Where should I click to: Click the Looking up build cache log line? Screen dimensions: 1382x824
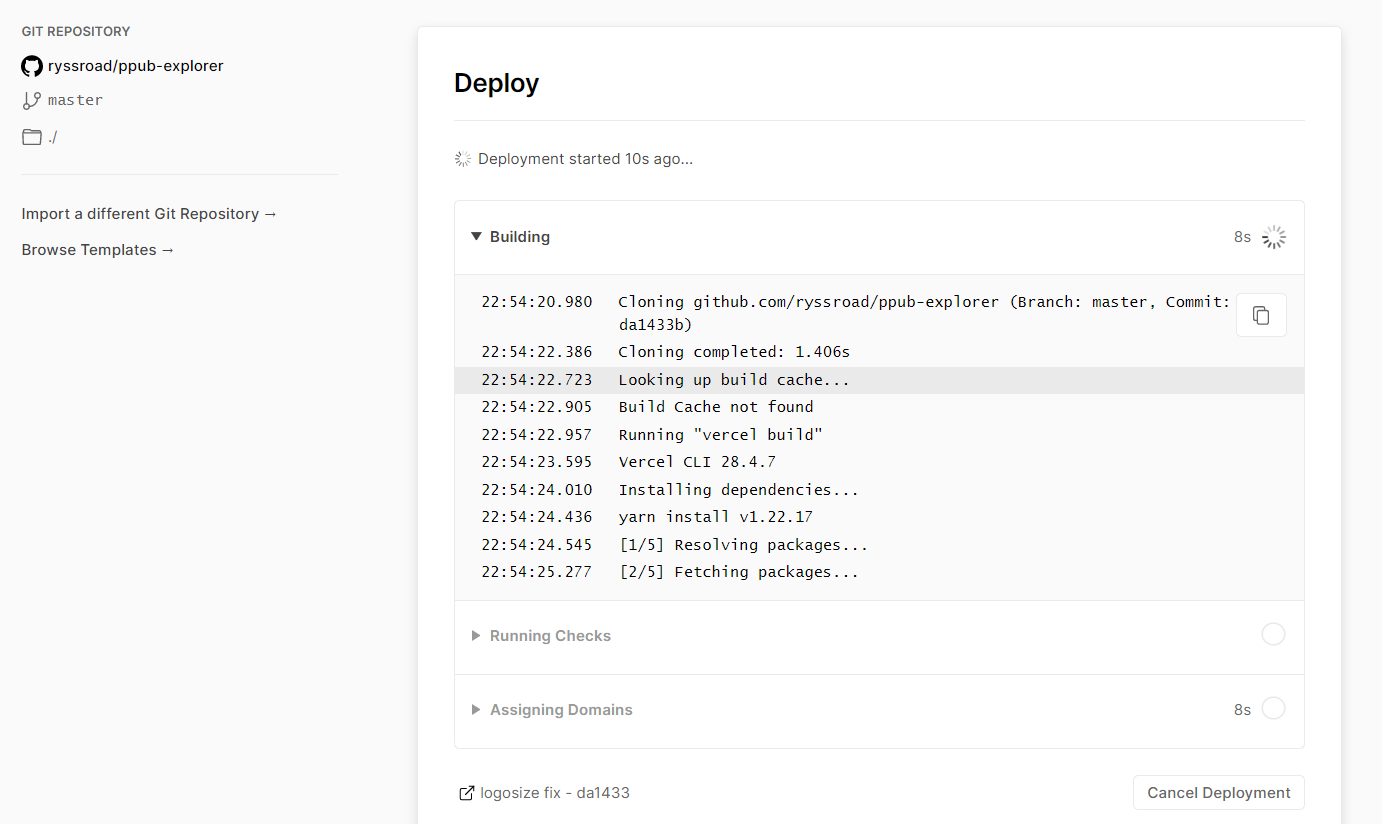pos(879,380)
